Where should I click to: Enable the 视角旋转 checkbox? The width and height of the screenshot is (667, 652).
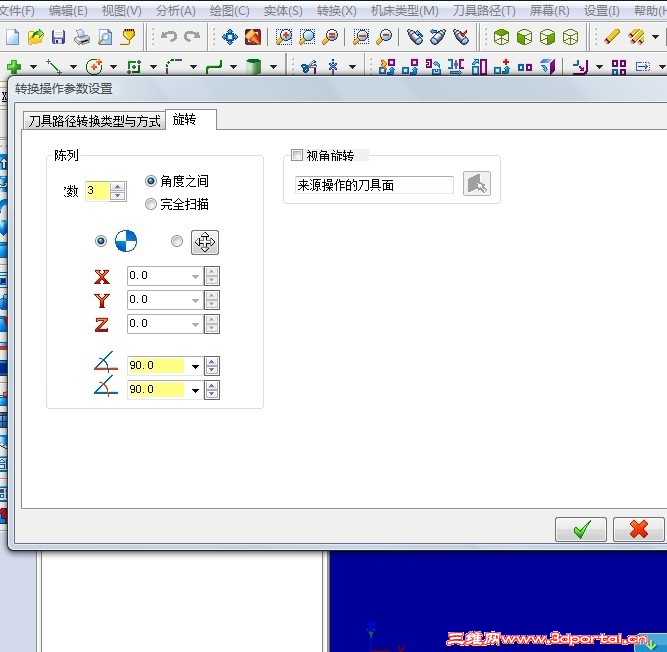pos(297,155)
